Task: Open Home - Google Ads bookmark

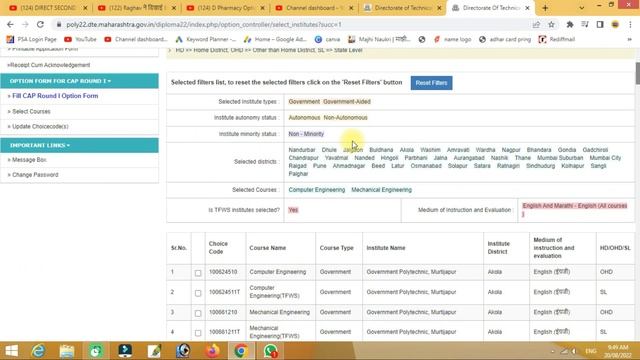Action: point(275,39)
